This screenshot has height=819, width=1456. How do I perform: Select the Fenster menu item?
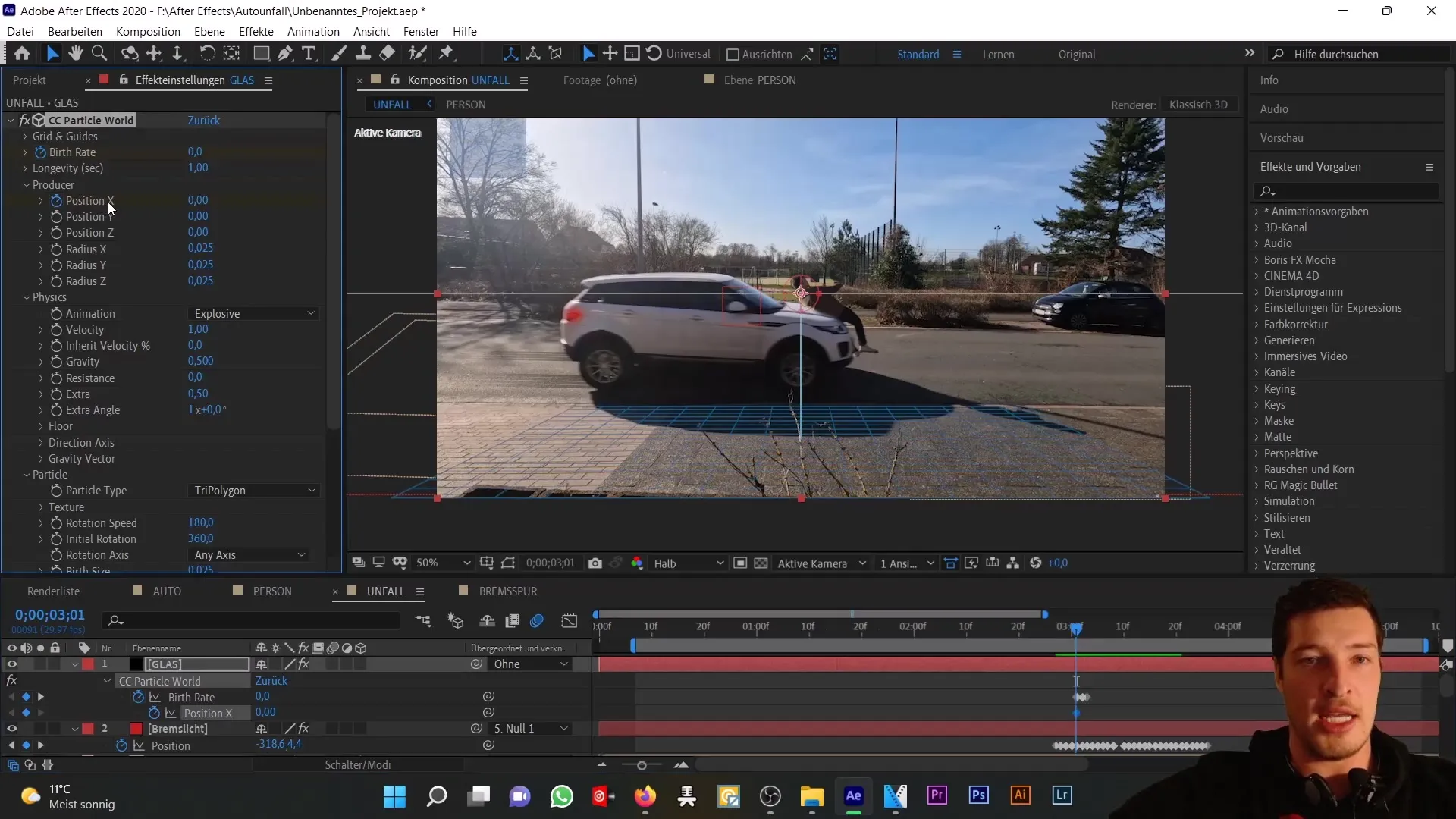click(x=421, y=31)
